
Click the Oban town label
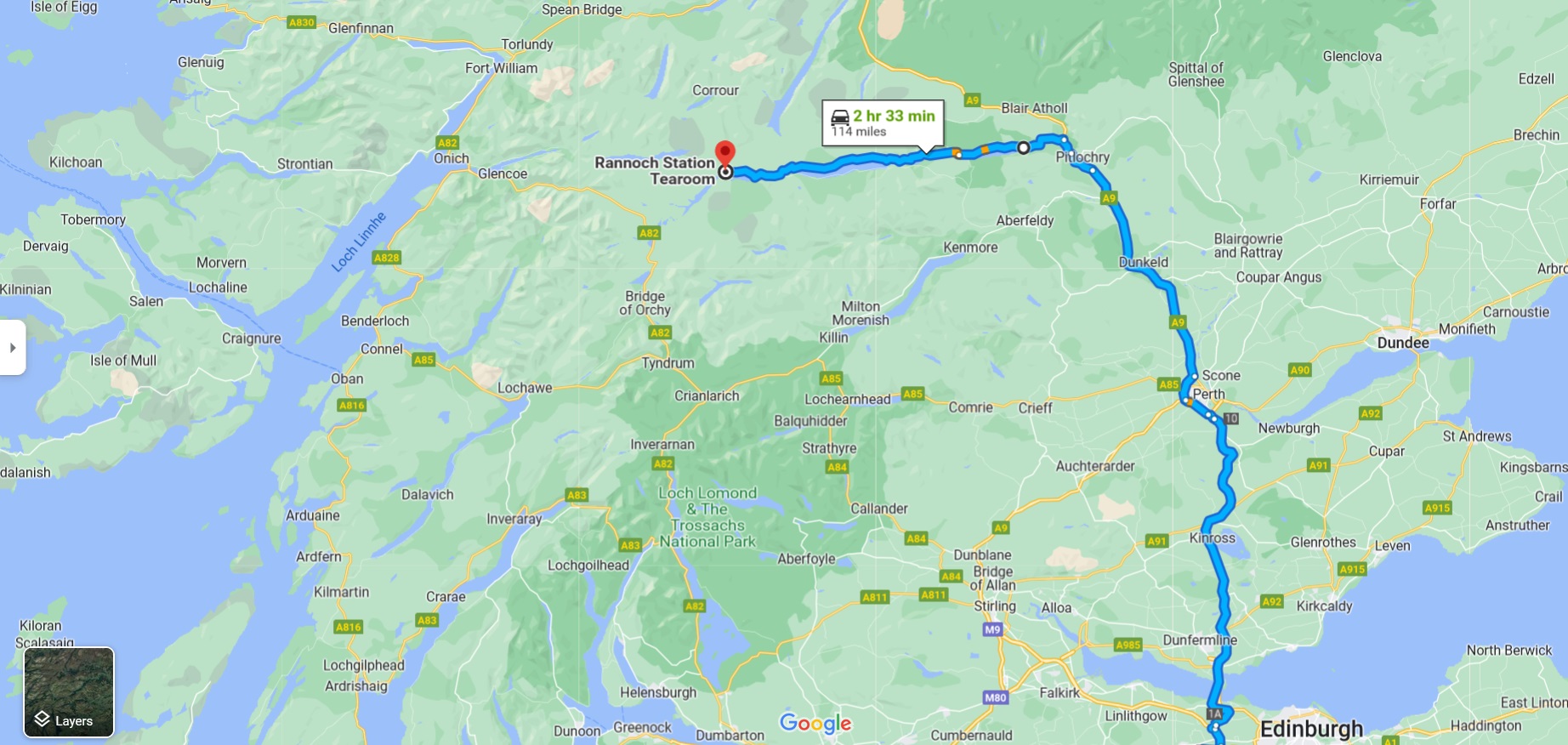point(347,378)
